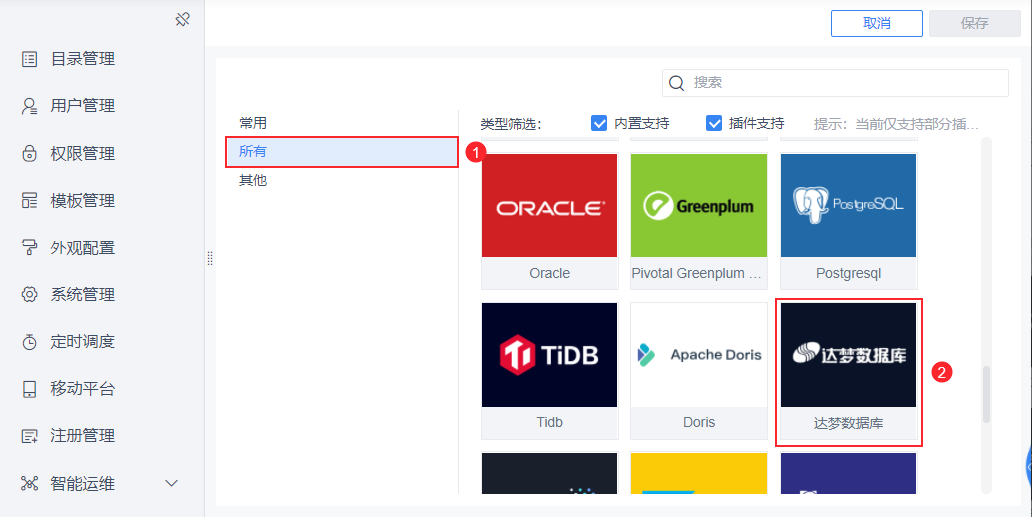Click the pin icon atop the sidebar
The width and height of the screenshot is (1032, 517).
click(182, 20)
